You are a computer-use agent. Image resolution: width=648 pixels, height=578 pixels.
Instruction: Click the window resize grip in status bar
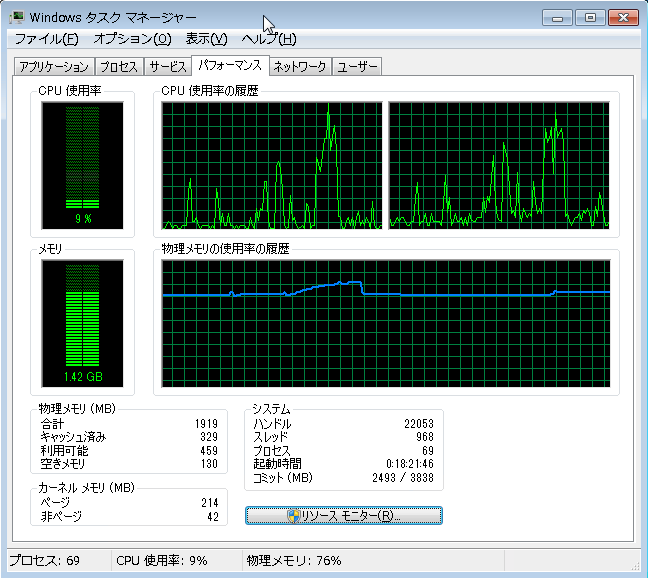[636, 566]
